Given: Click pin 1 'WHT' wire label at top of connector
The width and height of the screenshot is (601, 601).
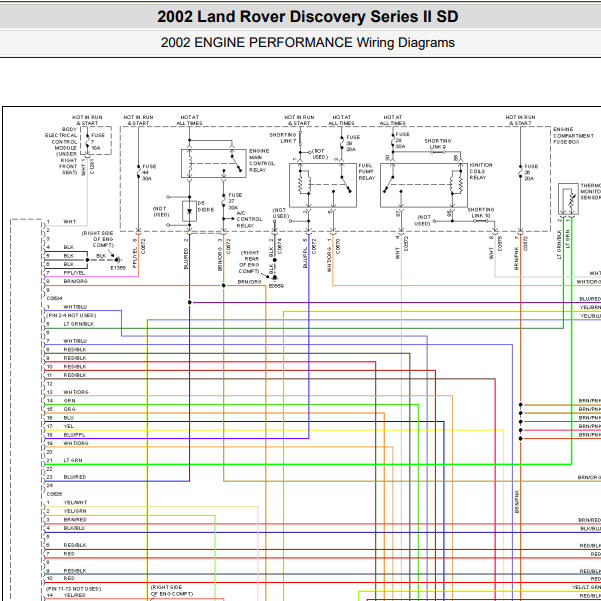Looking at the screenshot, I should 69,222.
